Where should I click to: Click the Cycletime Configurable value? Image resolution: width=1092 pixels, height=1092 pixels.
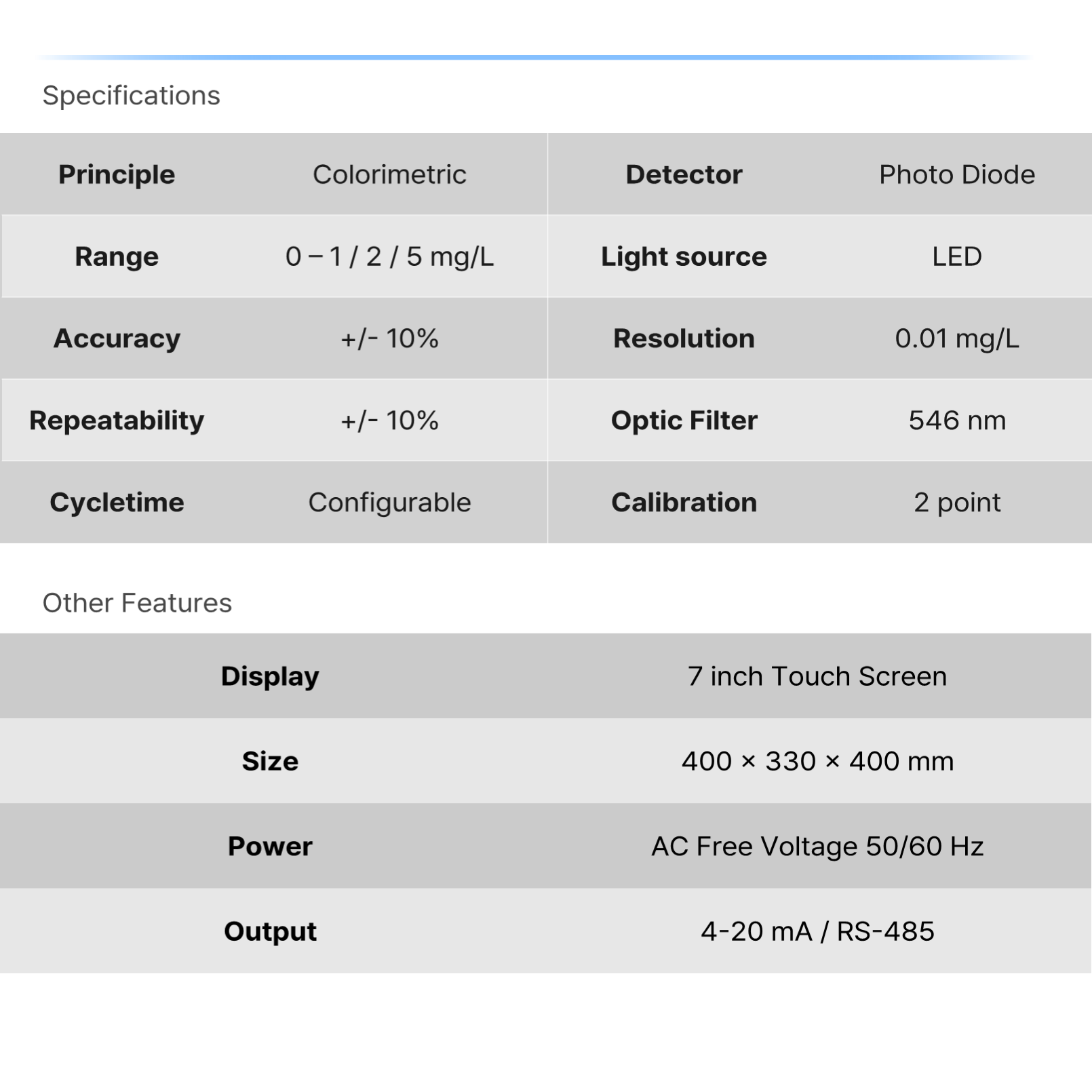point(389,503)
